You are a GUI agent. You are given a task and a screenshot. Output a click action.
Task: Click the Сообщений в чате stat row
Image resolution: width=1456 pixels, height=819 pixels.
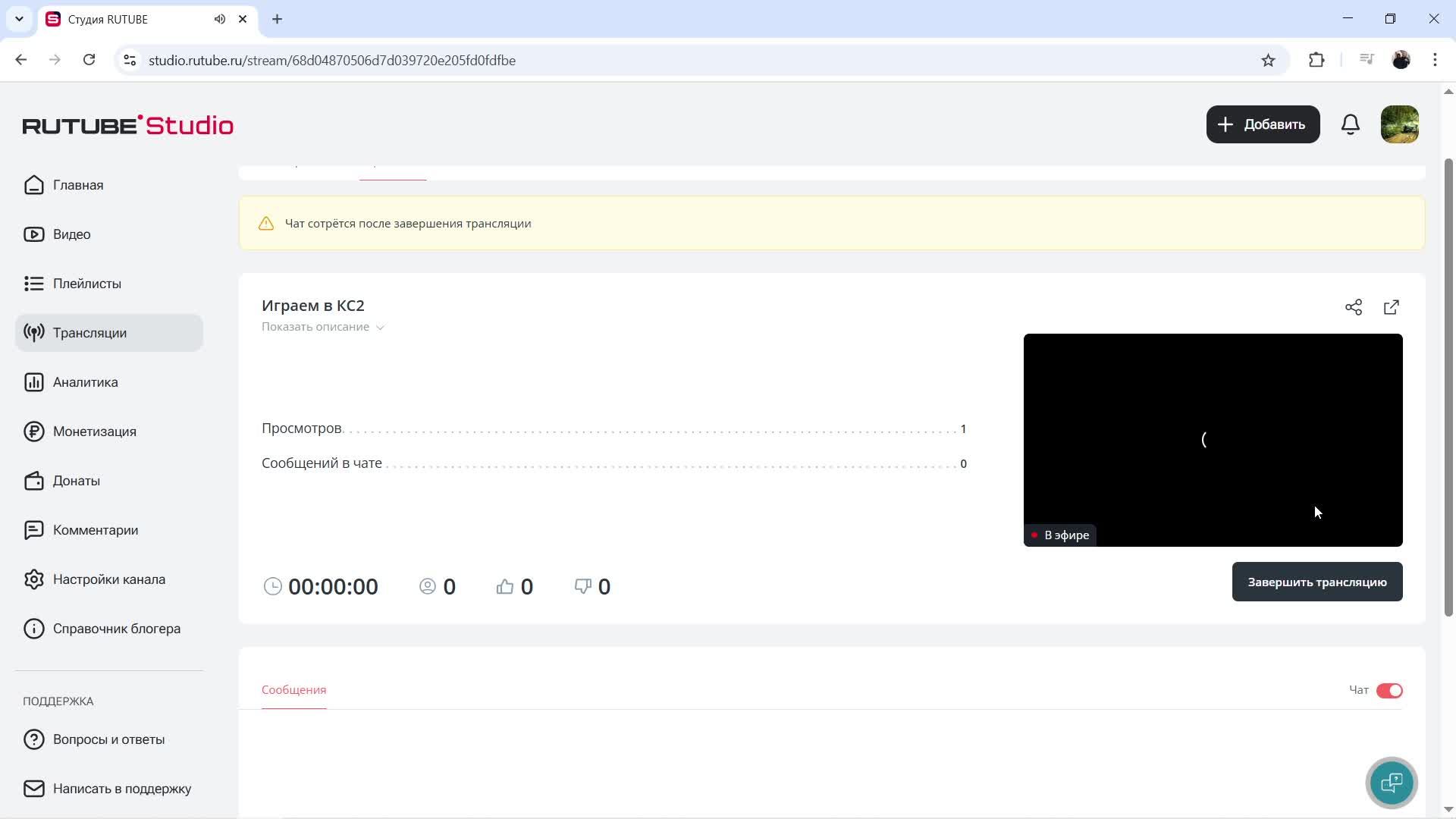(x=614, y=463)
